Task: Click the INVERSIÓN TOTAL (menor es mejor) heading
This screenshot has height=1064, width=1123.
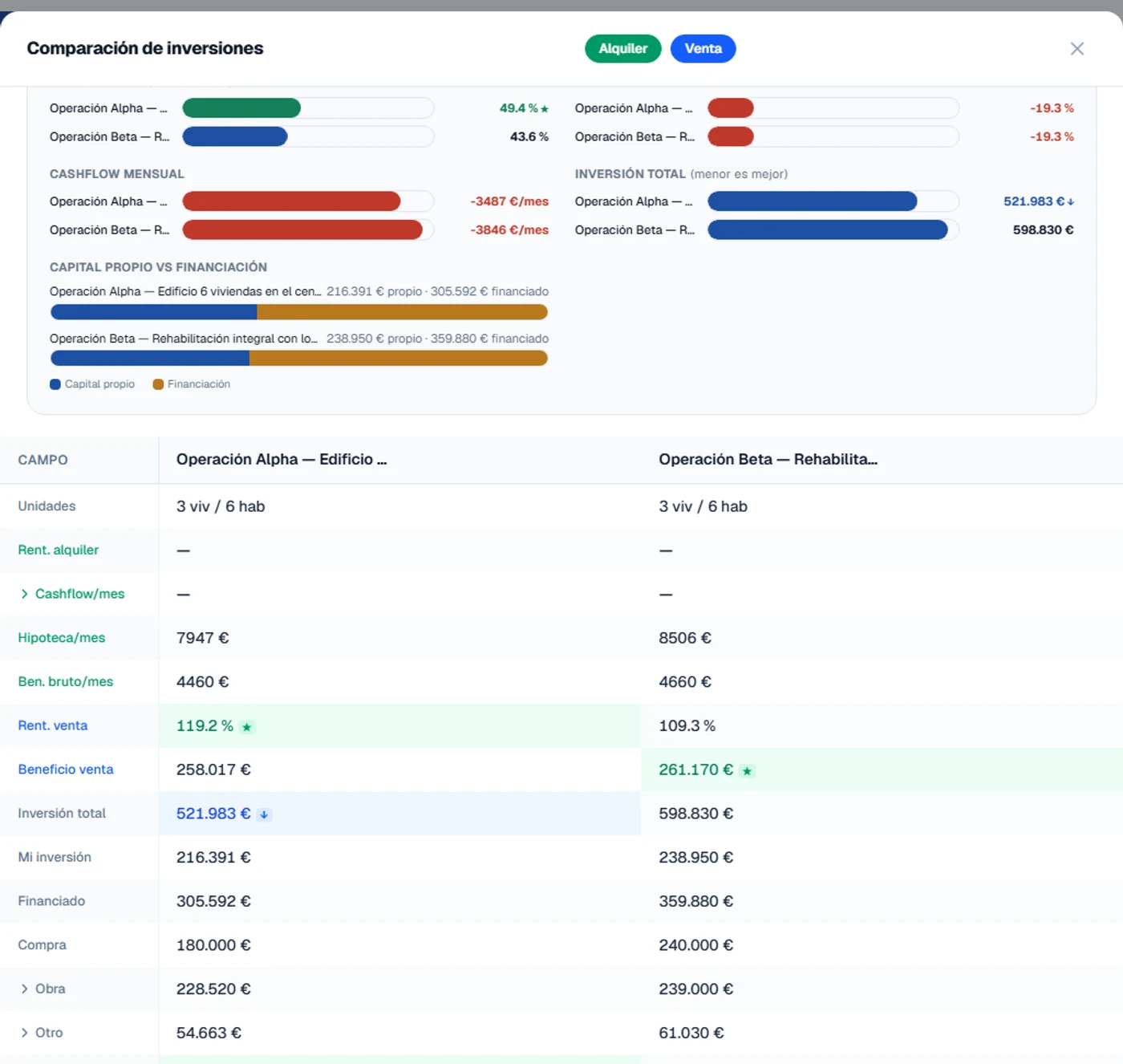Action: coord(681,174)
